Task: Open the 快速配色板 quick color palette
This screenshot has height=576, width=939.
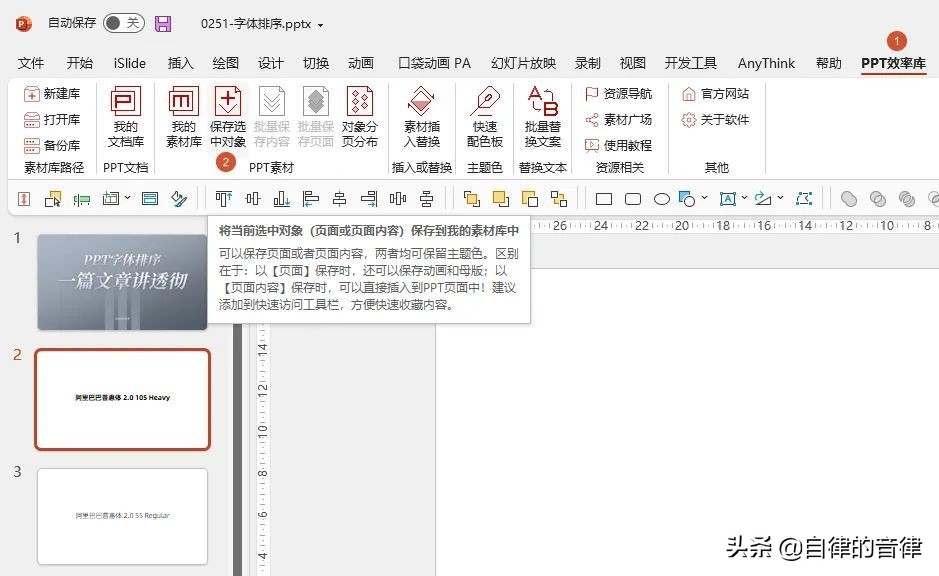Action: tap(484, 117)
